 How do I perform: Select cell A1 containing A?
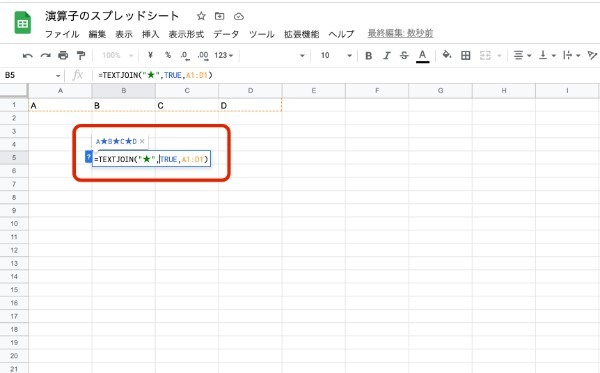point(60,105)
